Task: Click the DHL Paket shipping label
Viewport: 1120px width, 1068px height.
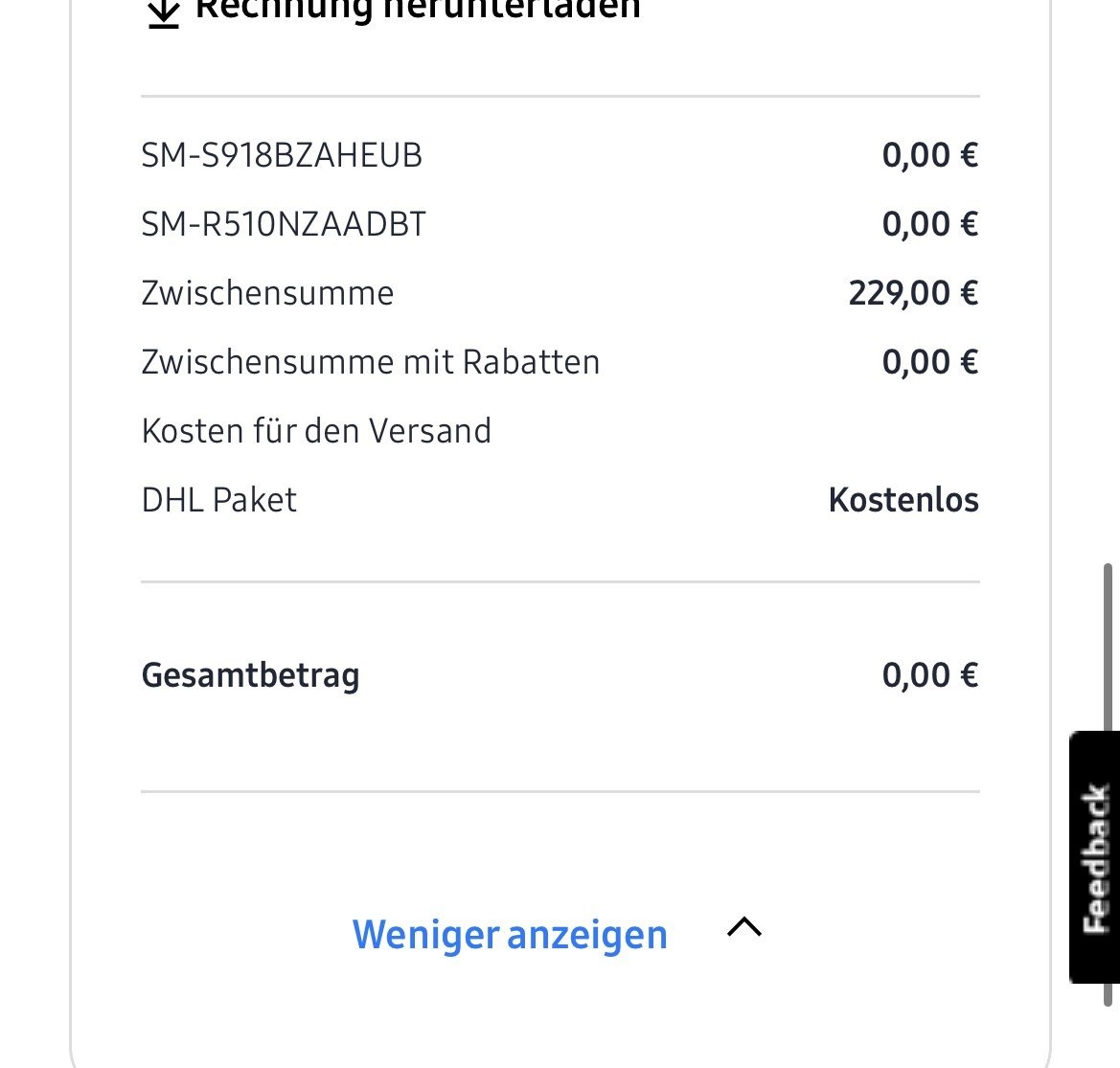Action: 219,500
